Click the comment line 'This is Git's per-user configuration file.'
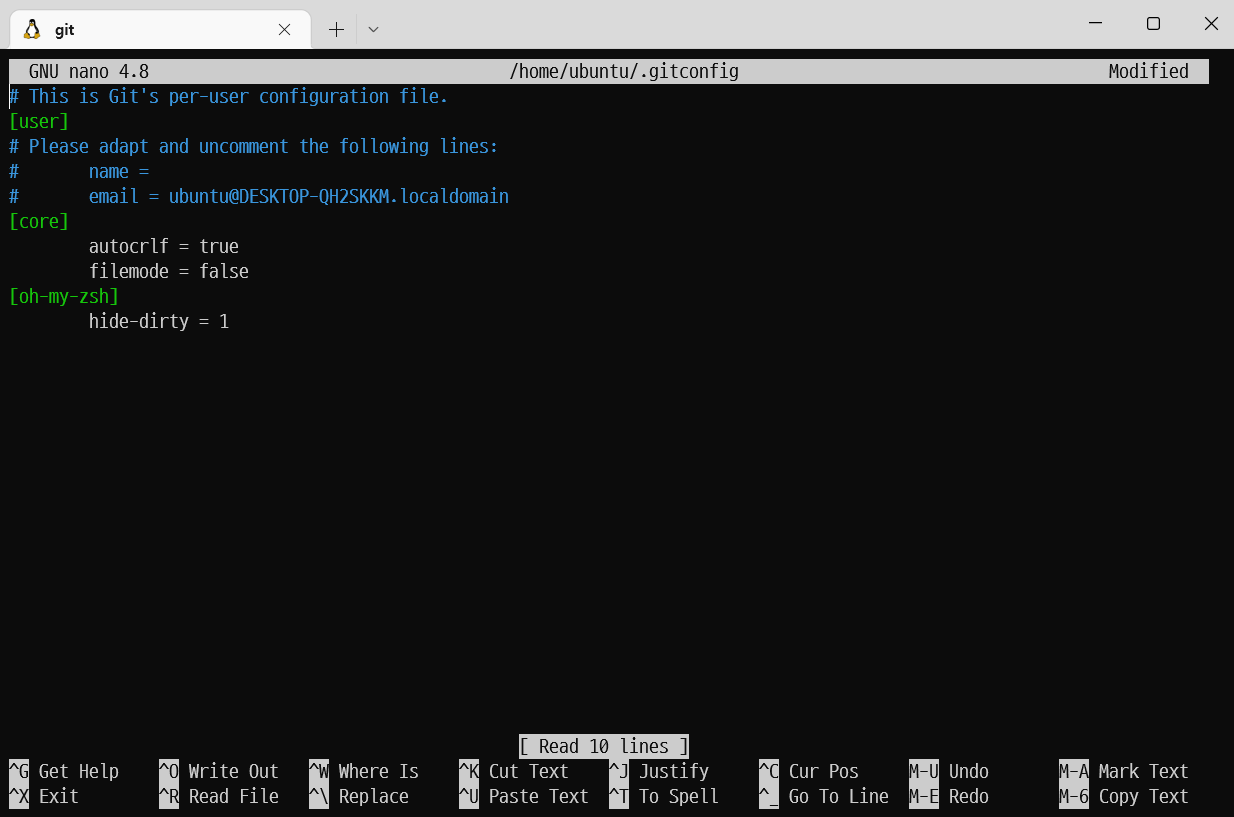Image resolution: width=1234 pixels, height=817 pixels. (229, 97)
